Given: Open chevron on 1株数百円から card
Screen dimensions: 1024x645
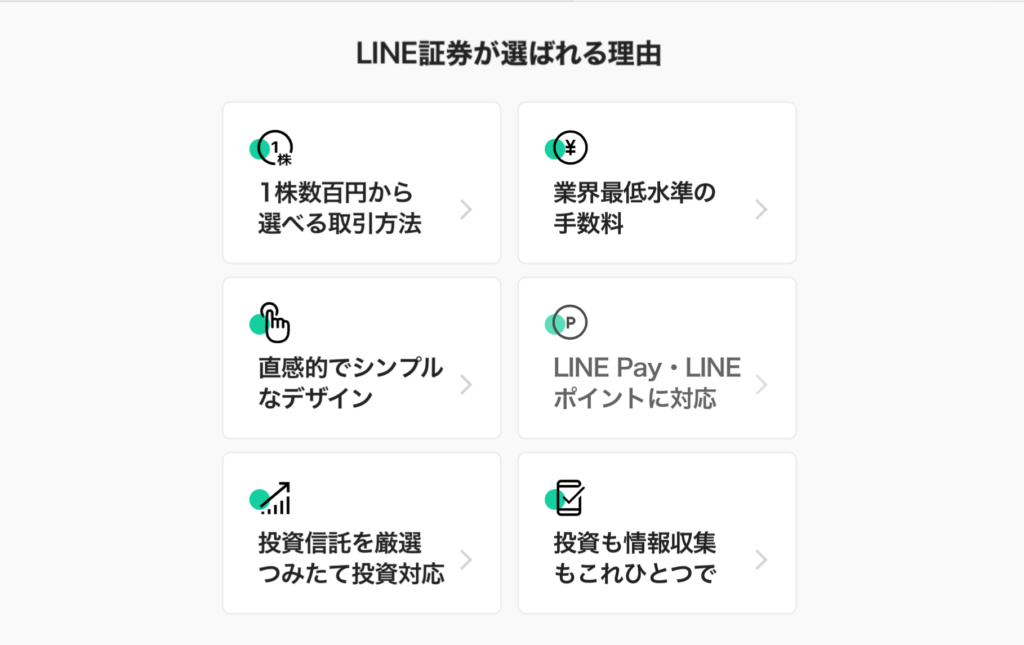Looking at the screenshot, I should coord(466,210).
